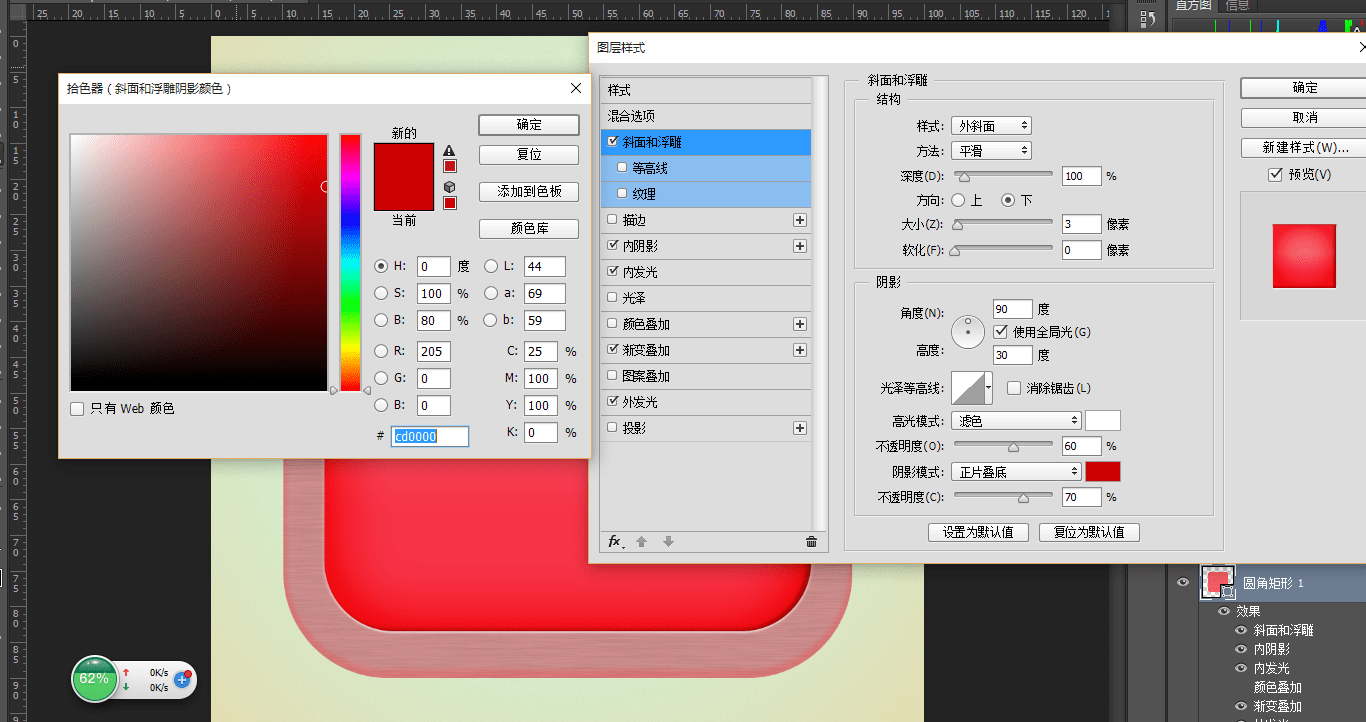Select 混合选项 in the styles list

tap(646, 116)
